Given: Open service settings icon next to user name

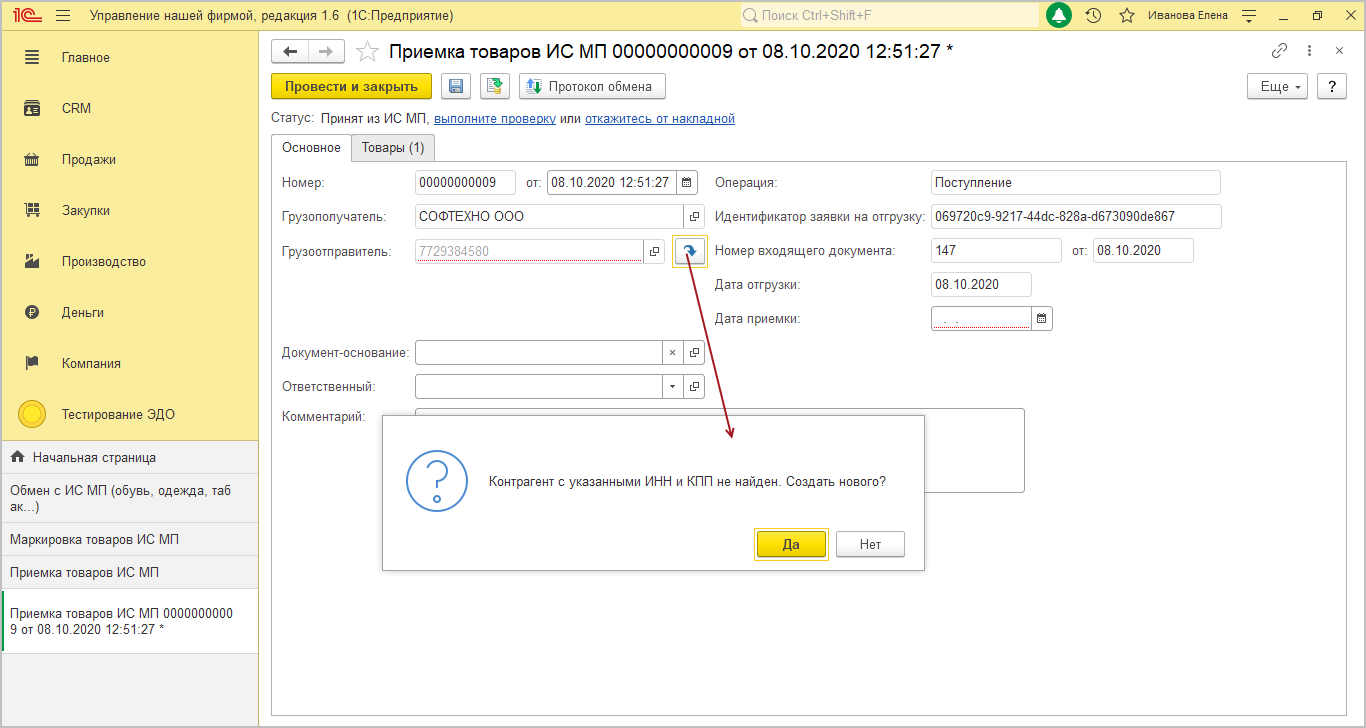Looking at the screenshot, I should coord(1248,16).
